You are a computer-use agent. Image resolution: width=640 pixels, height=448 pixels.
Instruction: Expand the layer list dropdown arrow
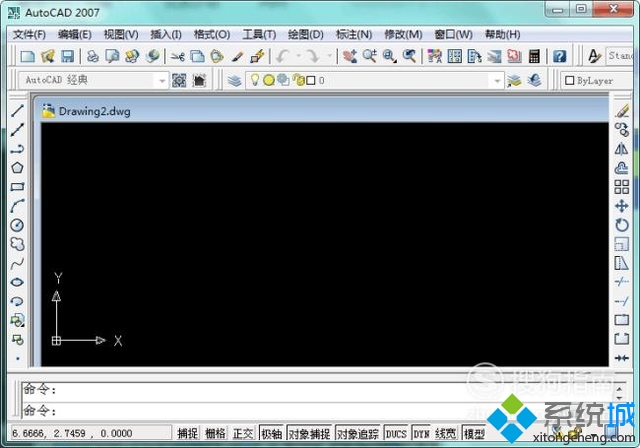pos(497,81)
